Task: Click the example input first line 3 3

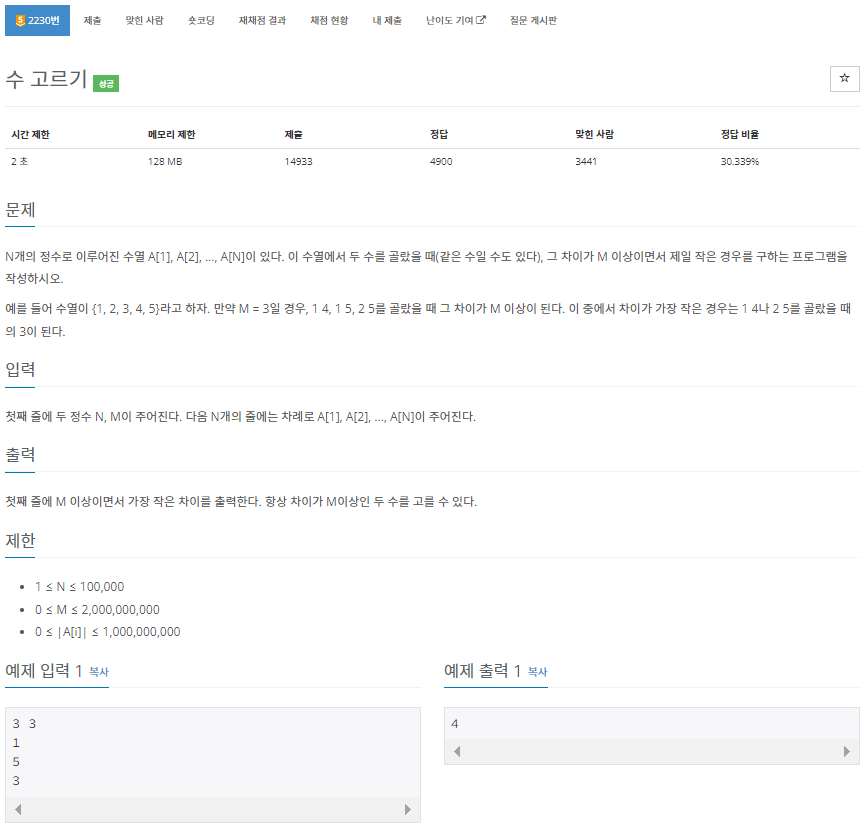Action: click(24, 723)
